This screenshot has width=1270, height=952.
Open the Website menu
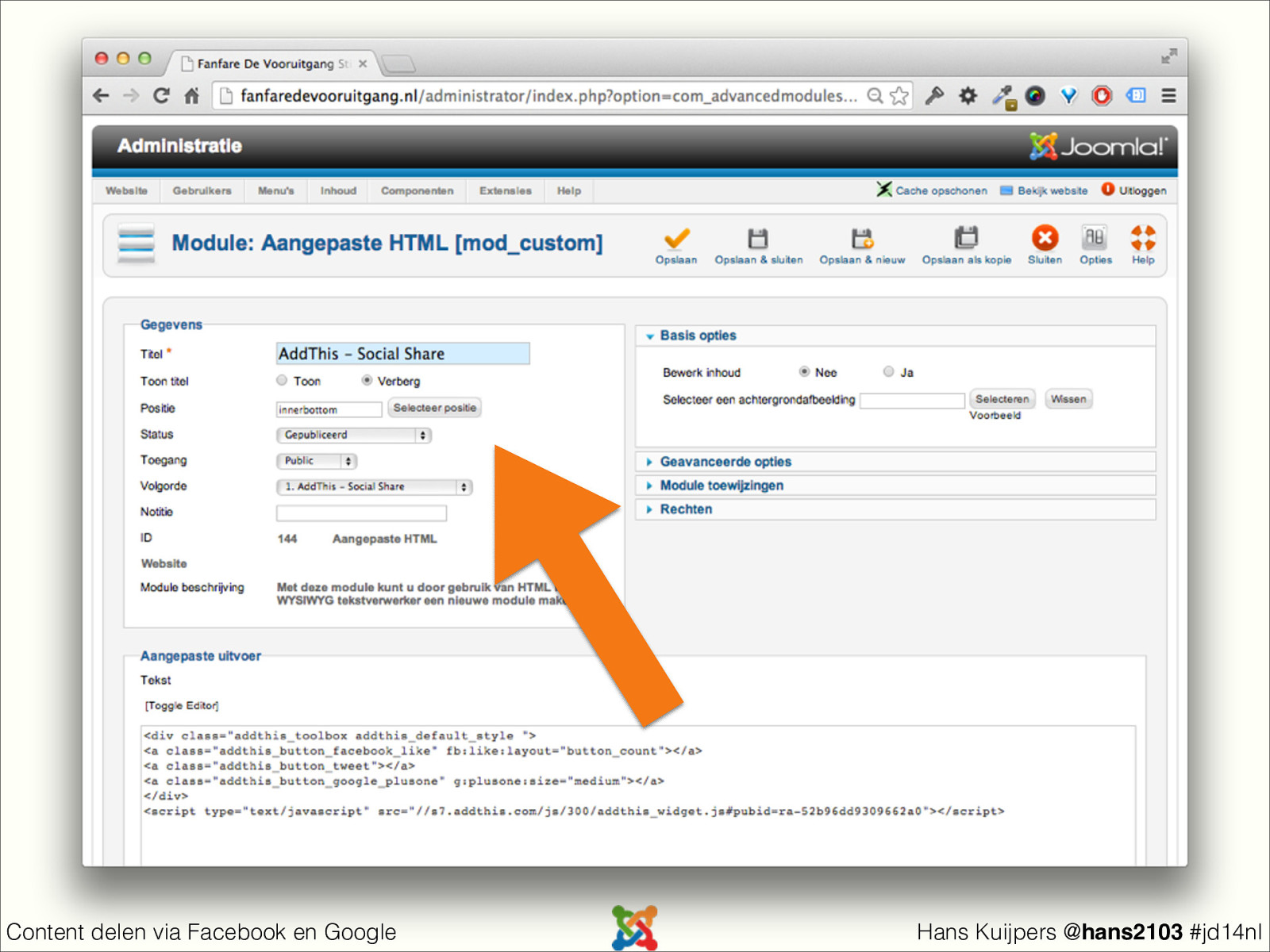pos(126,190)
